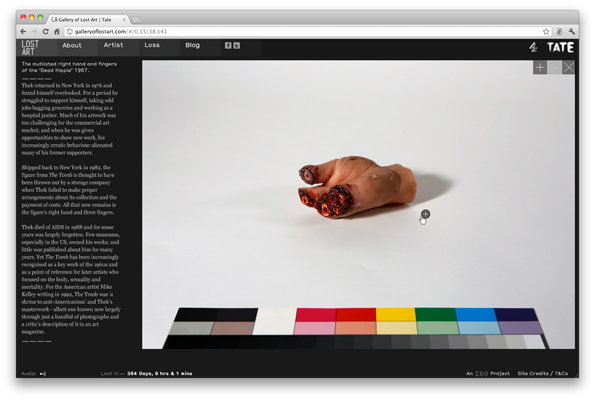
Task: Click the Lost Art logo
Action: click(30, 48)
